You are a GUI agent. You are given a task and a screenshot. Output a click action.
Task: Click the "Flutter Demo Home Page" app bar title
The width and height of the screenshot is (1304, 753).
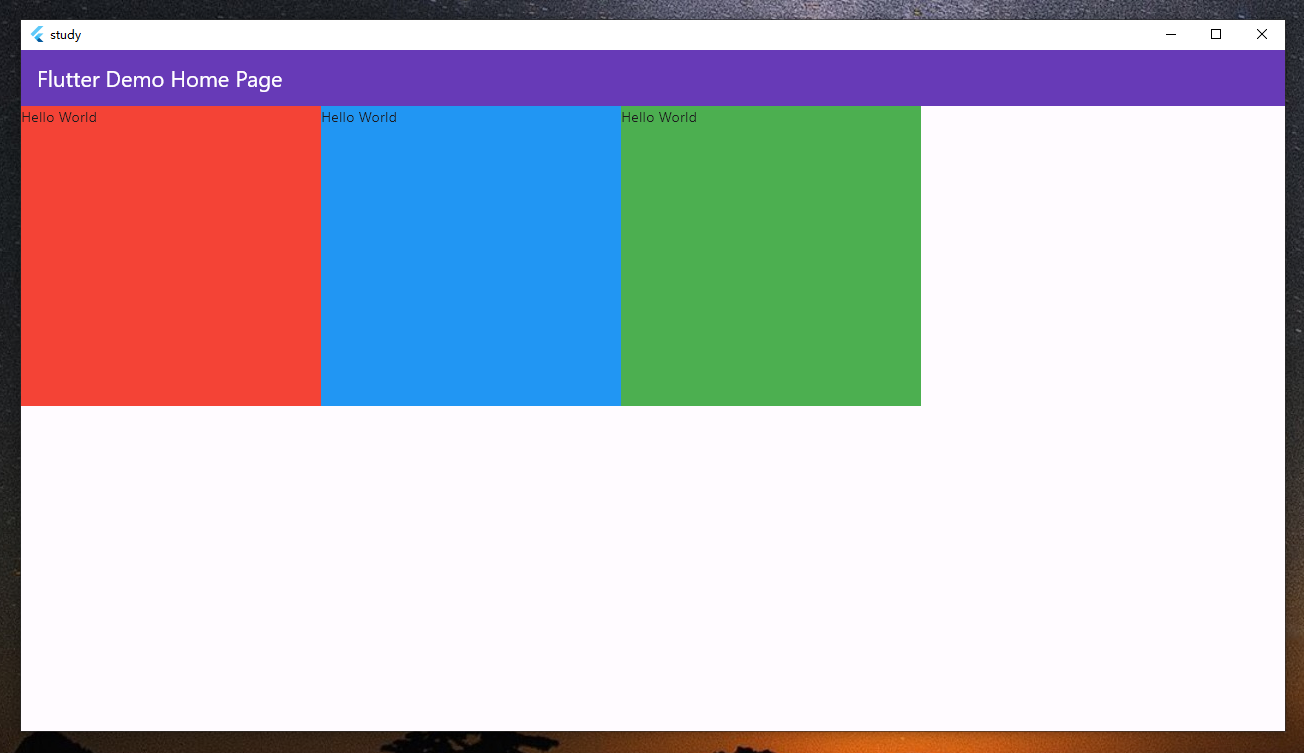click(x=160, y=79)
